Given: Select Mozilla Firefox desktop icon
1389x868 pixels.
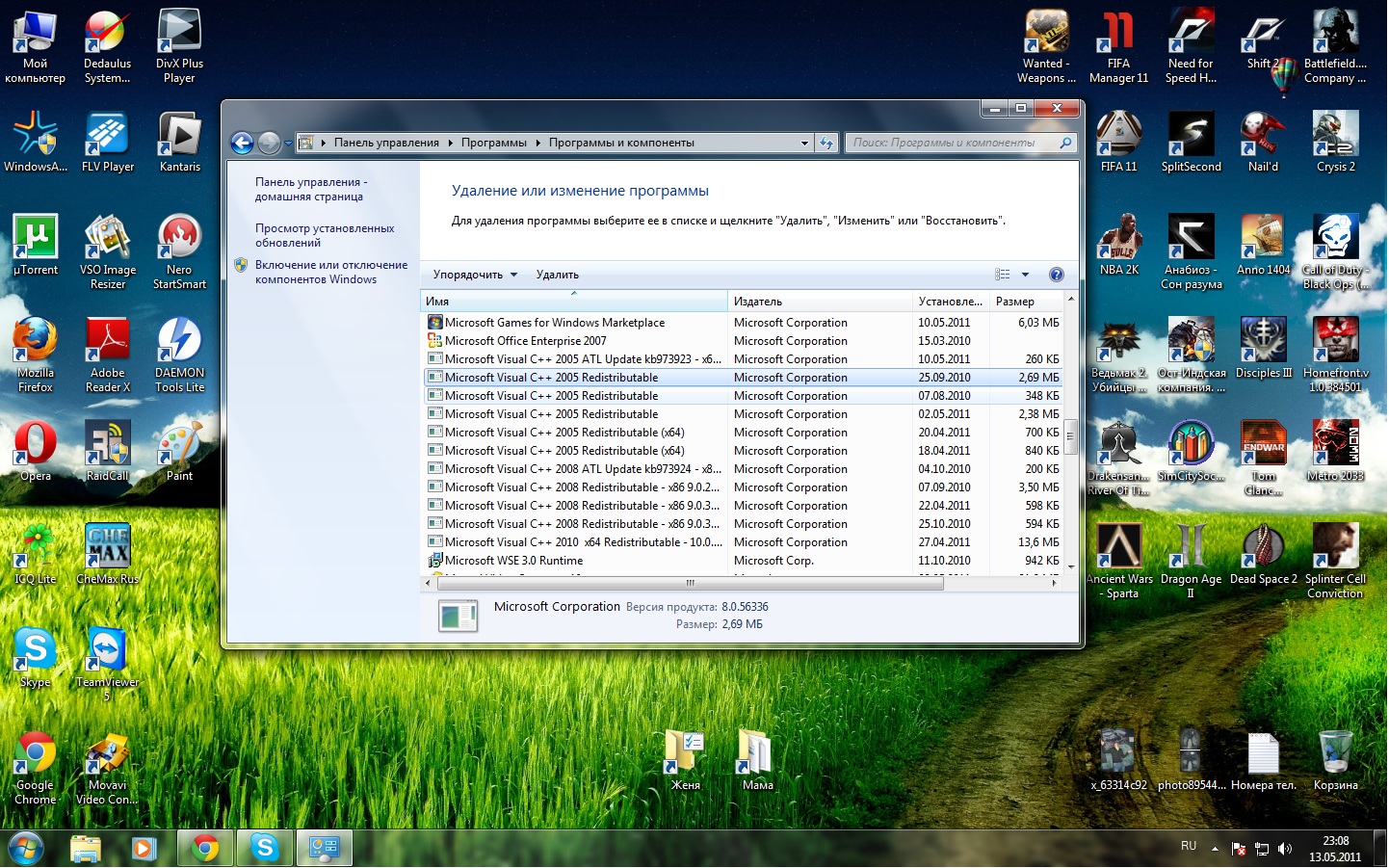Looking at the screenshot, I should (x=36, y=355).
